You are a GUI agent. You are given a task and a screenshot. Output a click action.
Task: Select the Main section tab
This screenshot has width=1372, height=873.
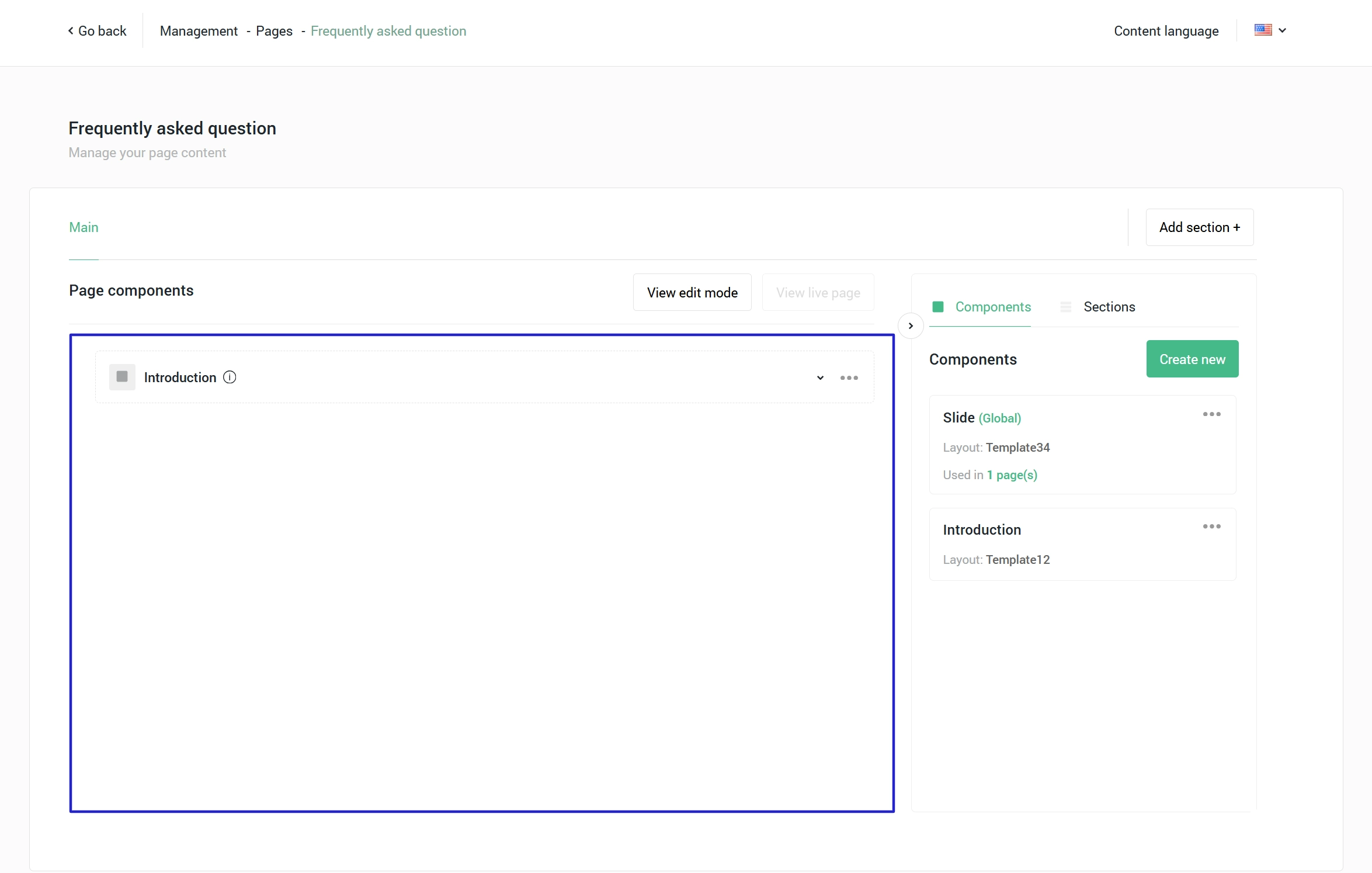(x=84, y=227)
